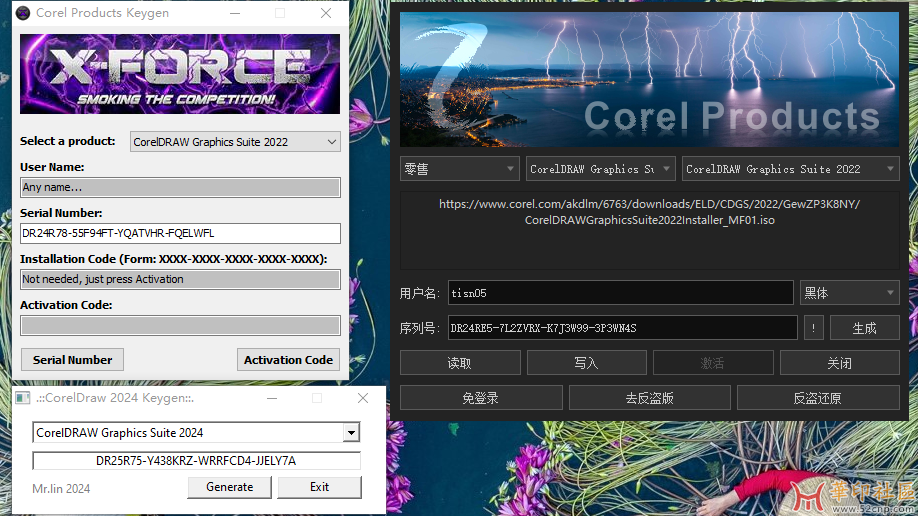
Task: Click the 去反盗版 button
Action: (649, 398)
